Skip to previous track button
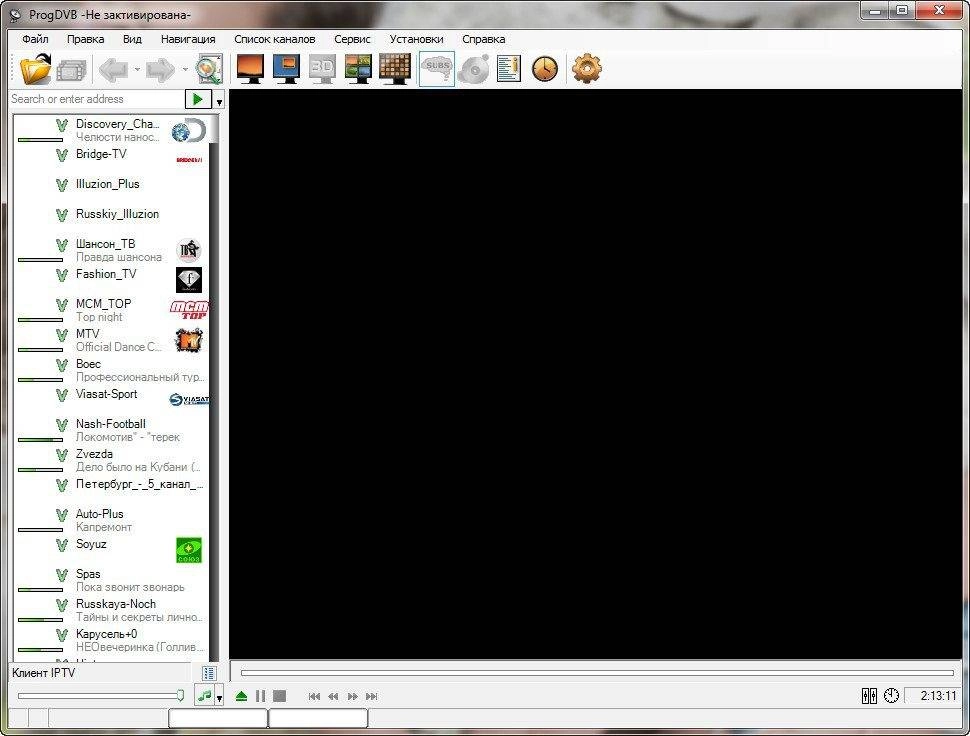 coord(314,696)
